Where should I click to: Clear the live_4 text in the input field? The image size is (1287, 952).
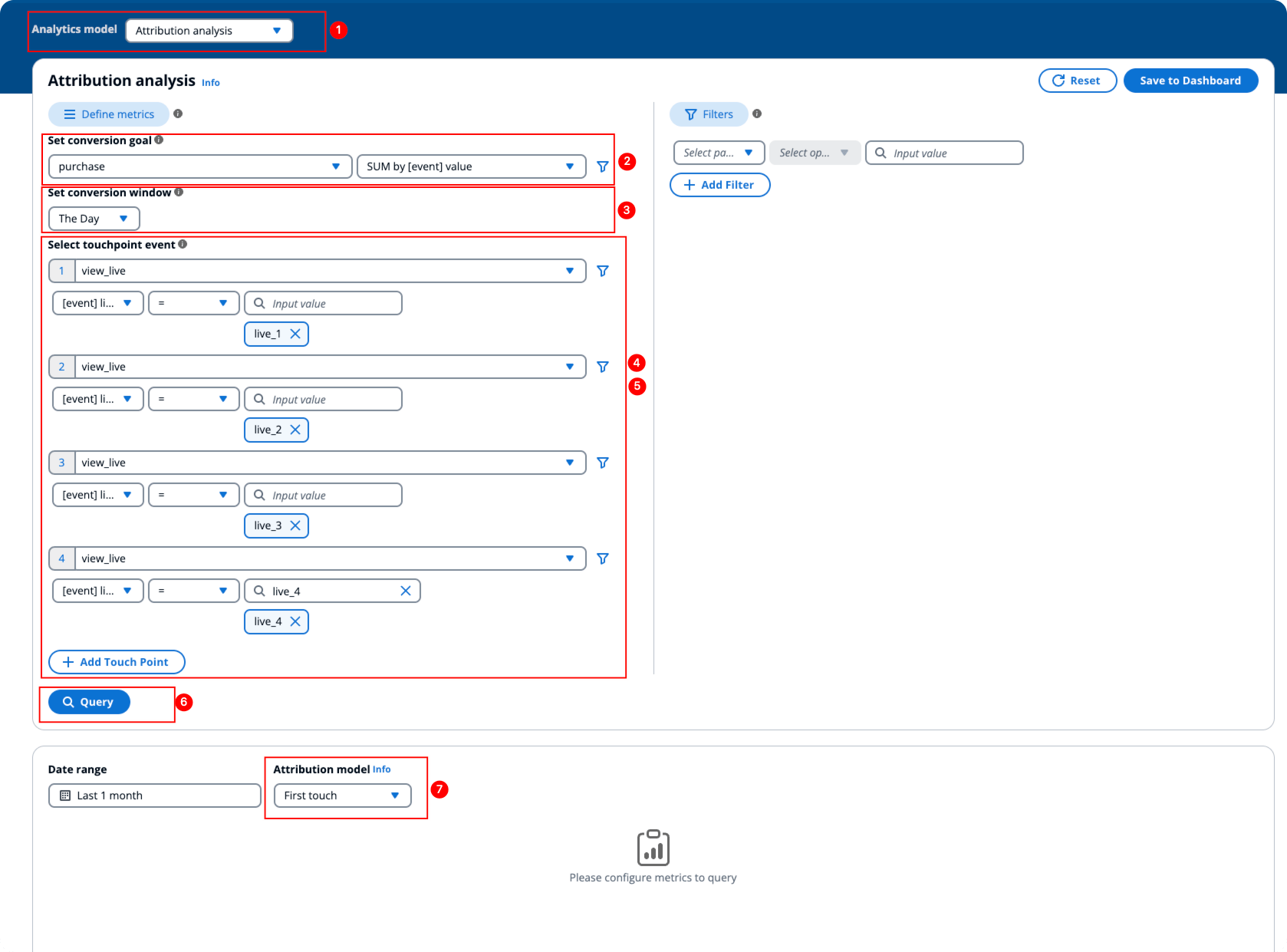(x=406, y=591)
